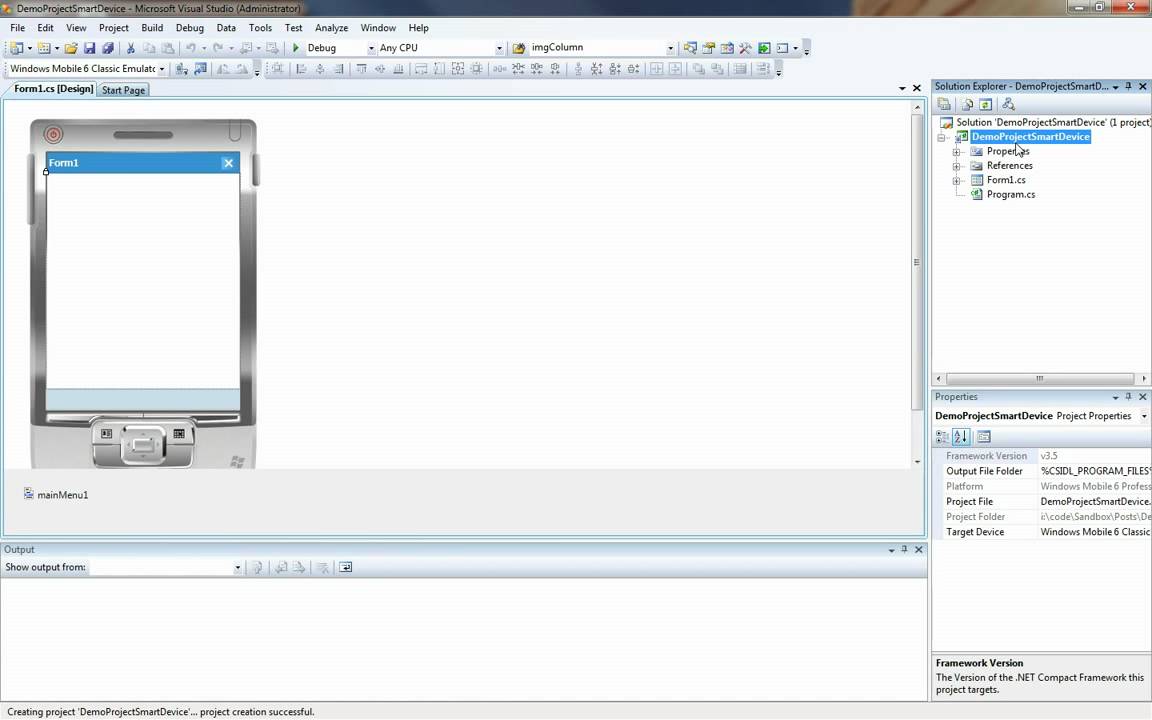Open the Properties object selector dropdown
The width and height of the screenshot is (1152, 720).
pyautogui.click(x=1144, y=417)
